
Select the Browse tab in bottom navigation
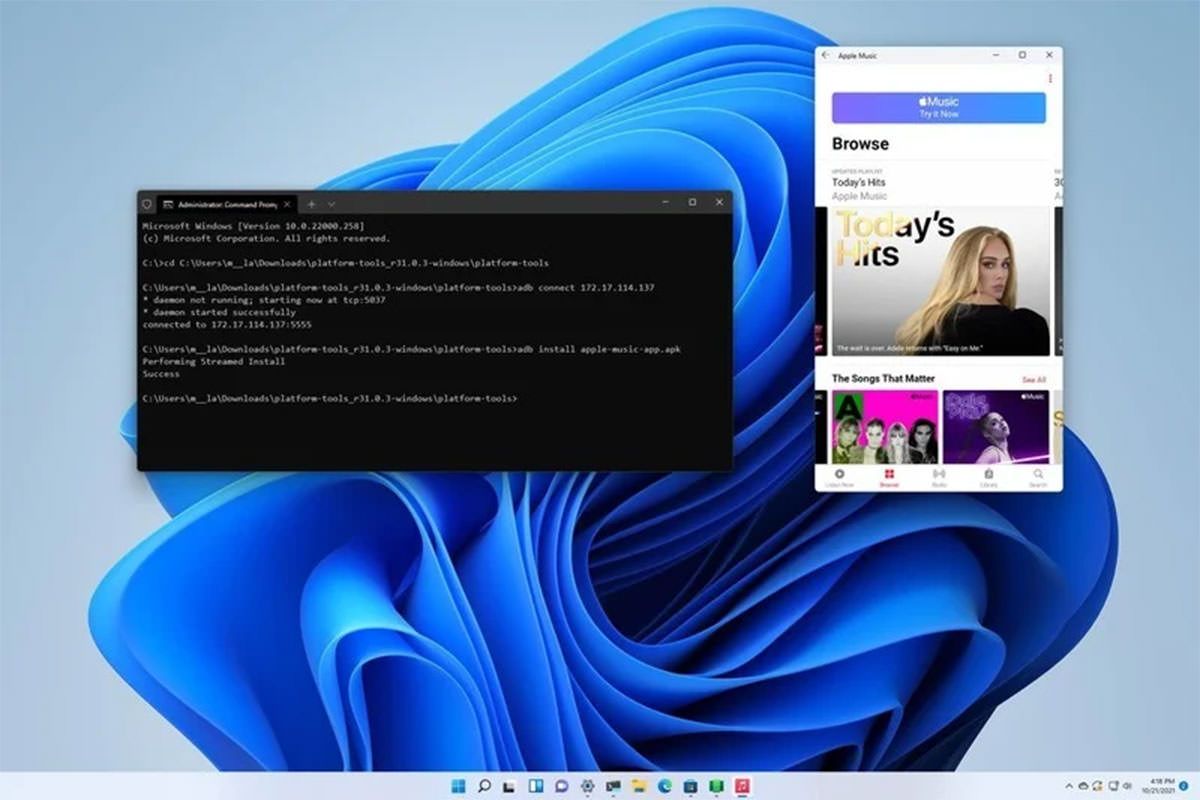click(x=889, y=477)
